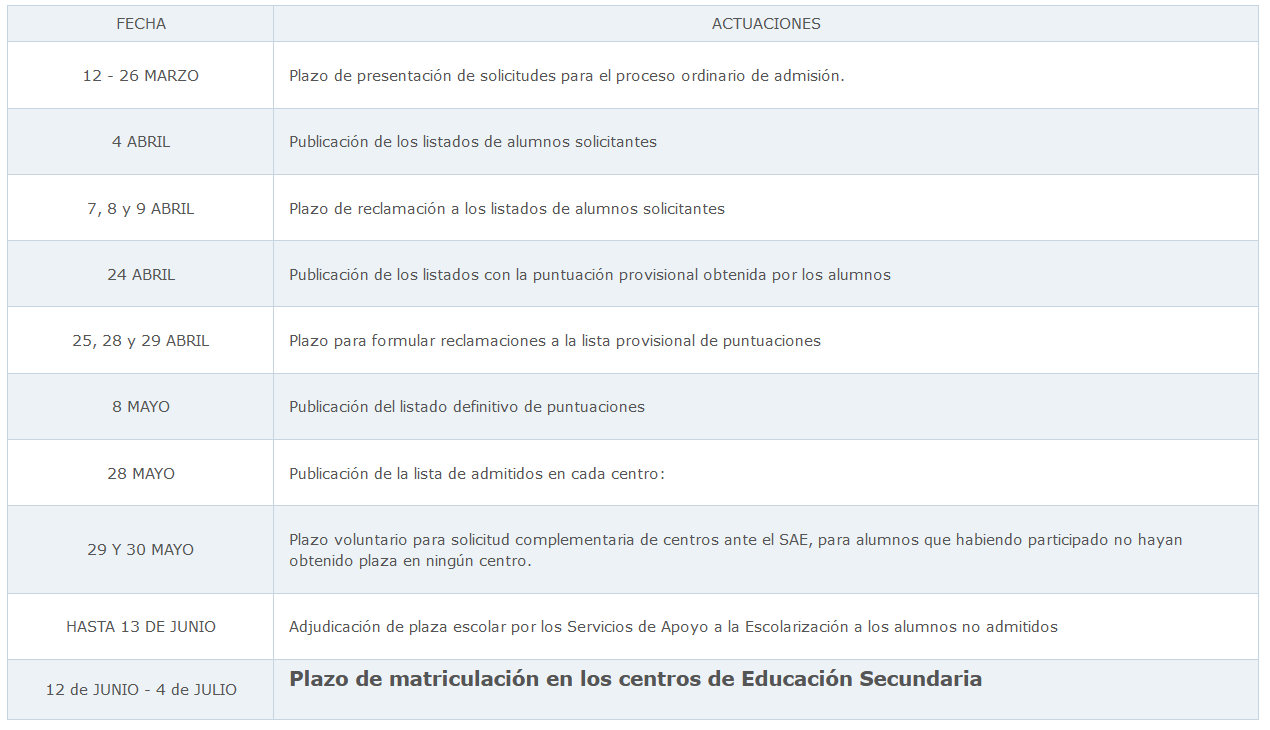Click the bold 'Plazo de matriculación' heading
Screen dimensions: 1270x730
[635, 679]
